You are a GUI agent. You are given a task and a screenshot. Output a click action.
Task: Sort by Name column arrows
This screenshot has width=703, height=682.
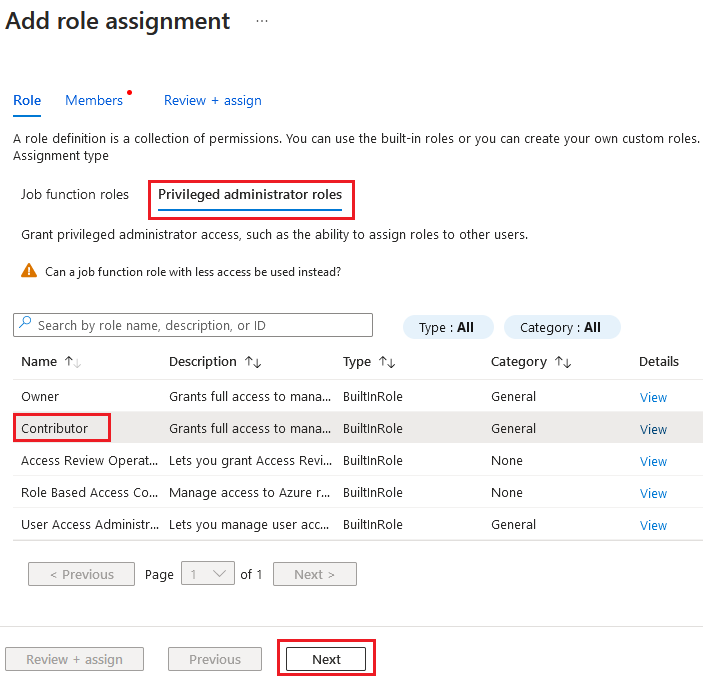coord(72,362)
